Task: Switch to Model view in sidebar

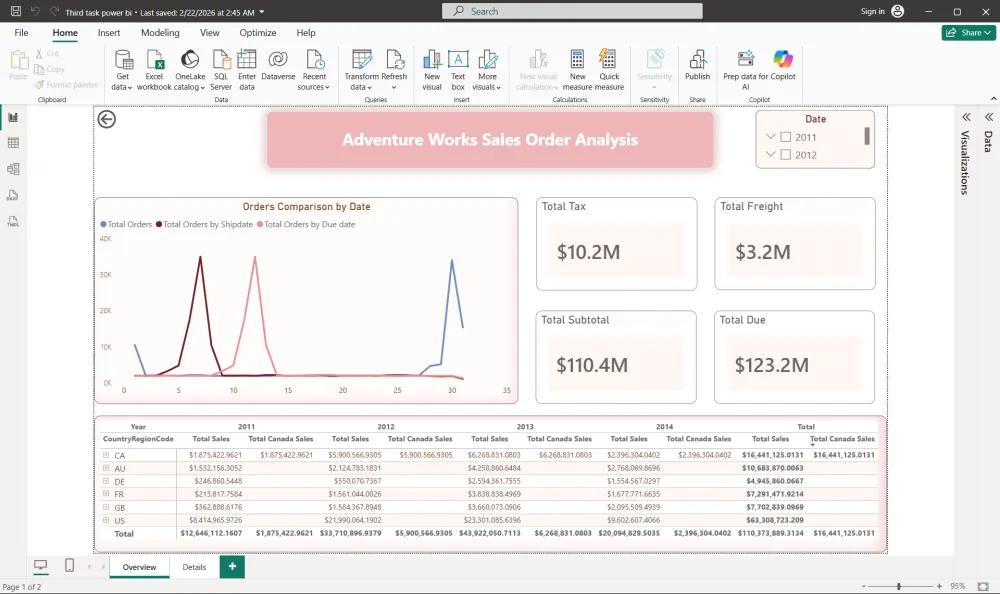Action: (x=13, y=169)
